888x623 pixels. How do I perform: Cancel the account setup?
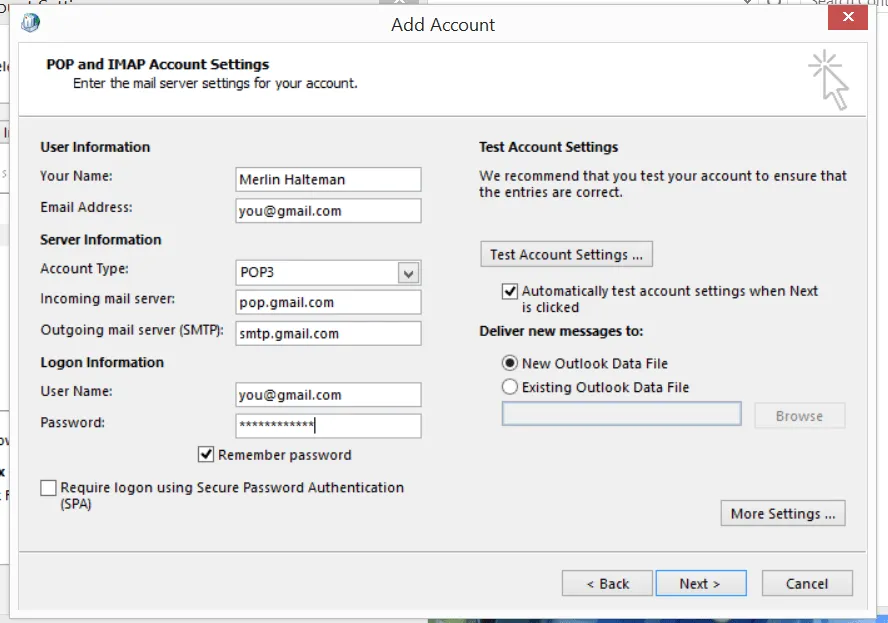[x=807, y=583]
